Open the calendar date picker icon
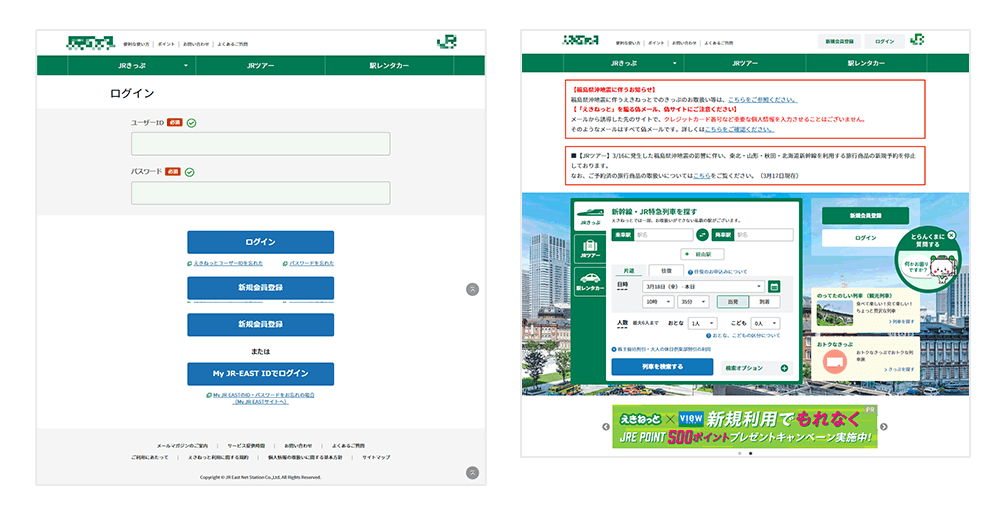The width and height of the screenshot is (1006, 515). (x=774, y=287)
